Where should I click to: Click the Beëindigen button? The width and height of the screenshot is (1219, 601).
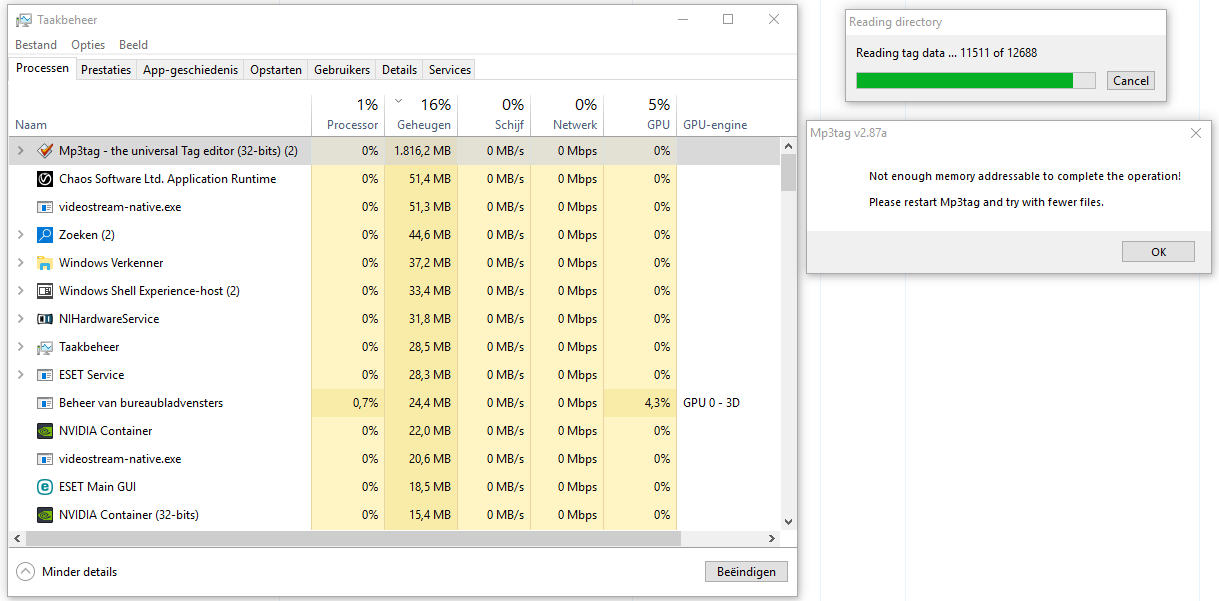(746, 572)
